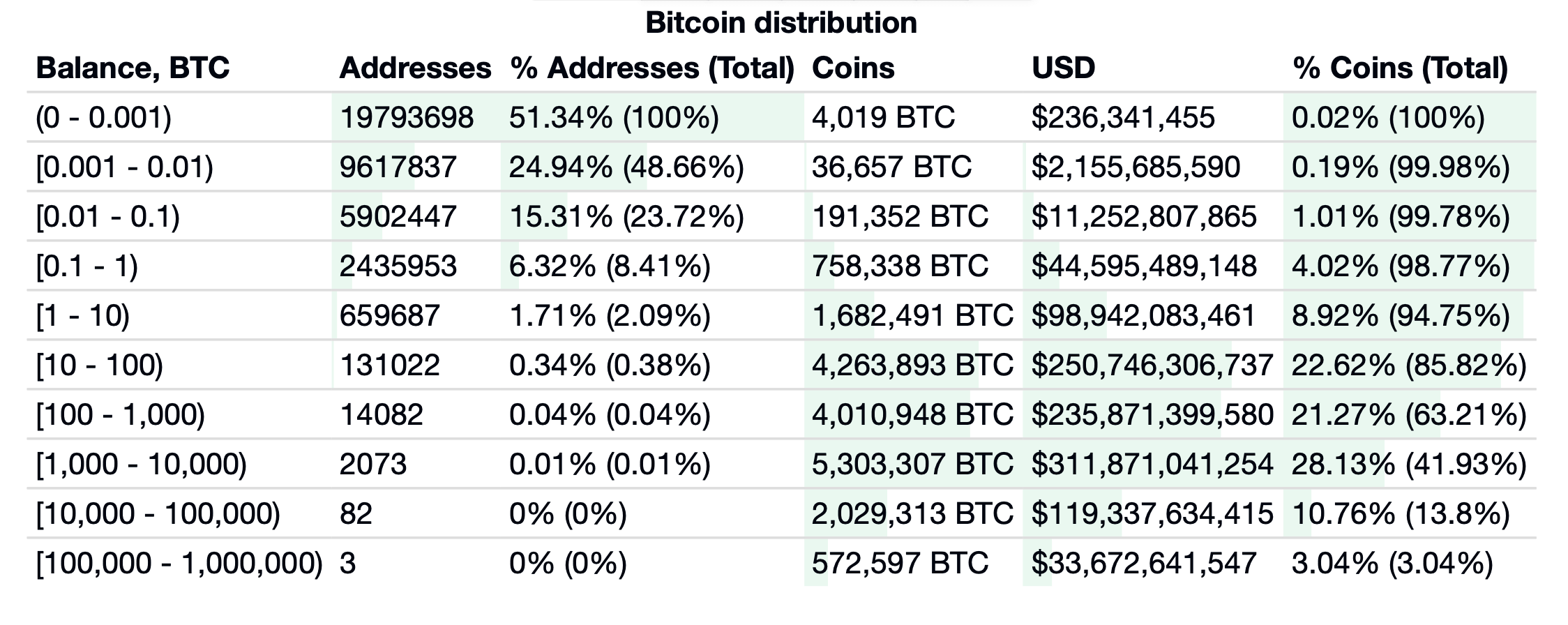Select the address count 19793698
The image size is (1568, 625).
(x=407, y=117)
